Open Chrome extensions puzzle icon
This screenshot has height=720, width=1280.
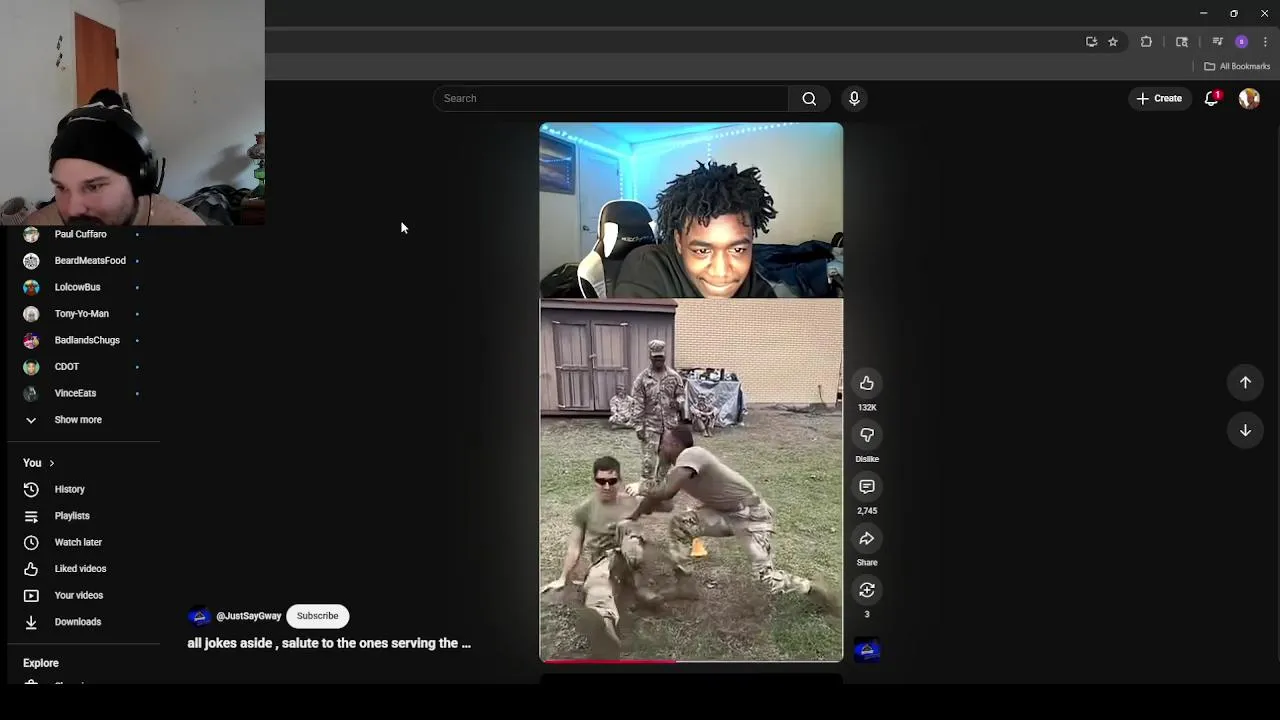point(1146,42)
